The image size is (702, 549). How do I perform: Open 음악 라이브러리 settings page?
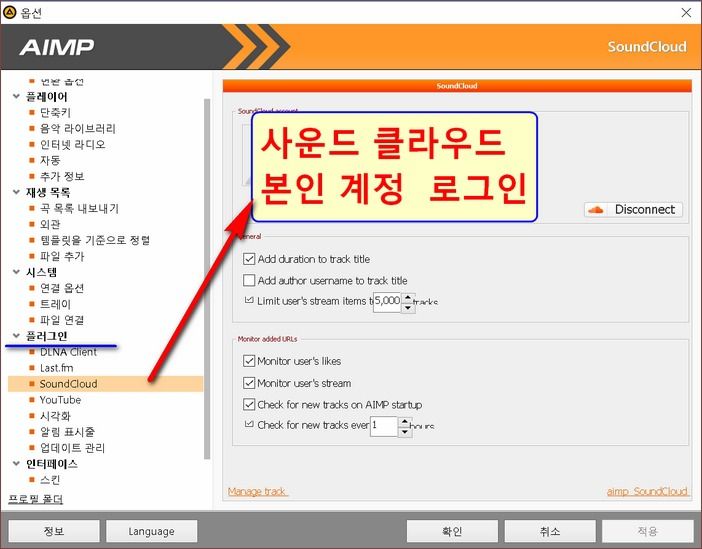tap(77, 129)
